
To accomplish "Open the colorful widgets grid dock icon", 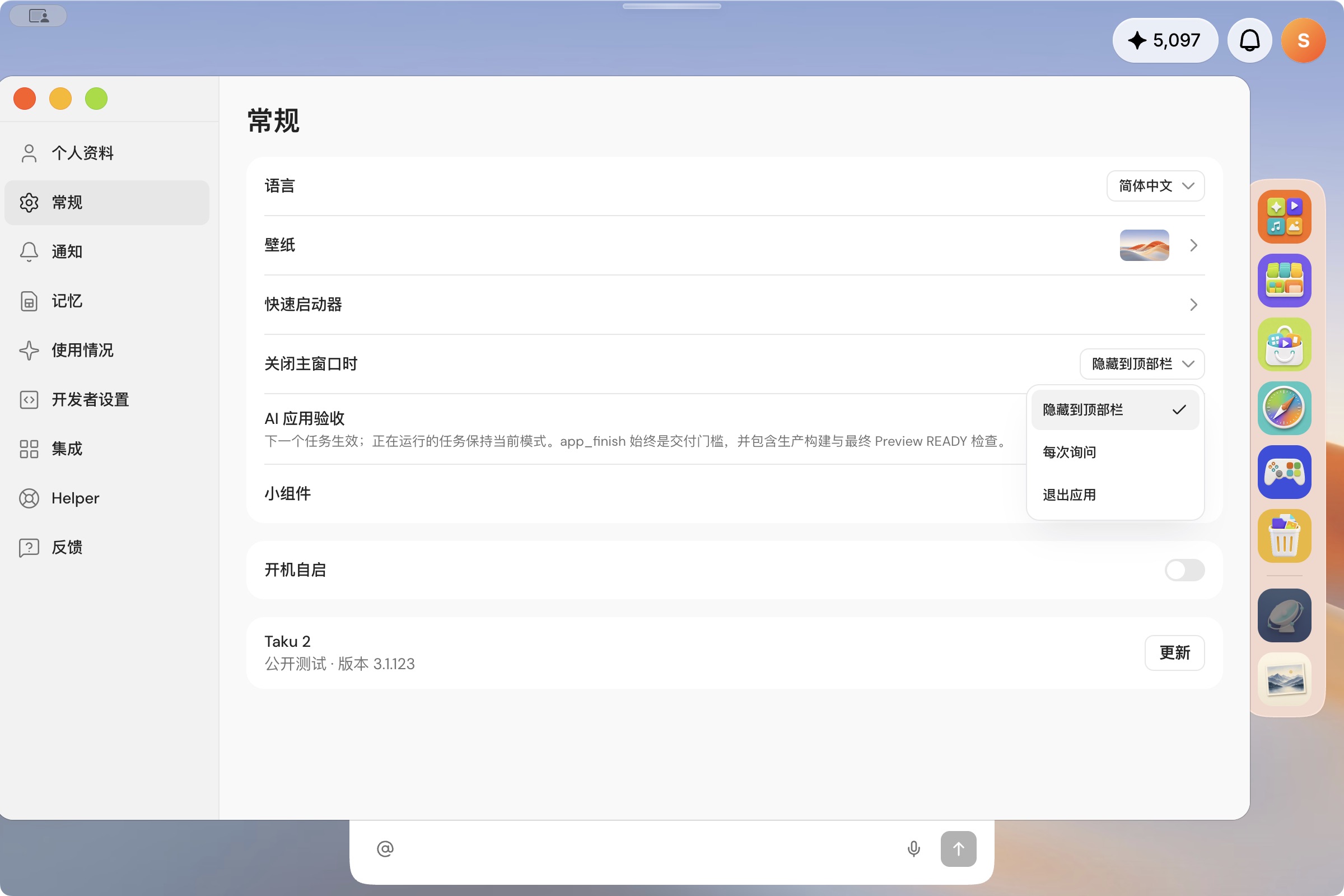I will (1284, 281).
